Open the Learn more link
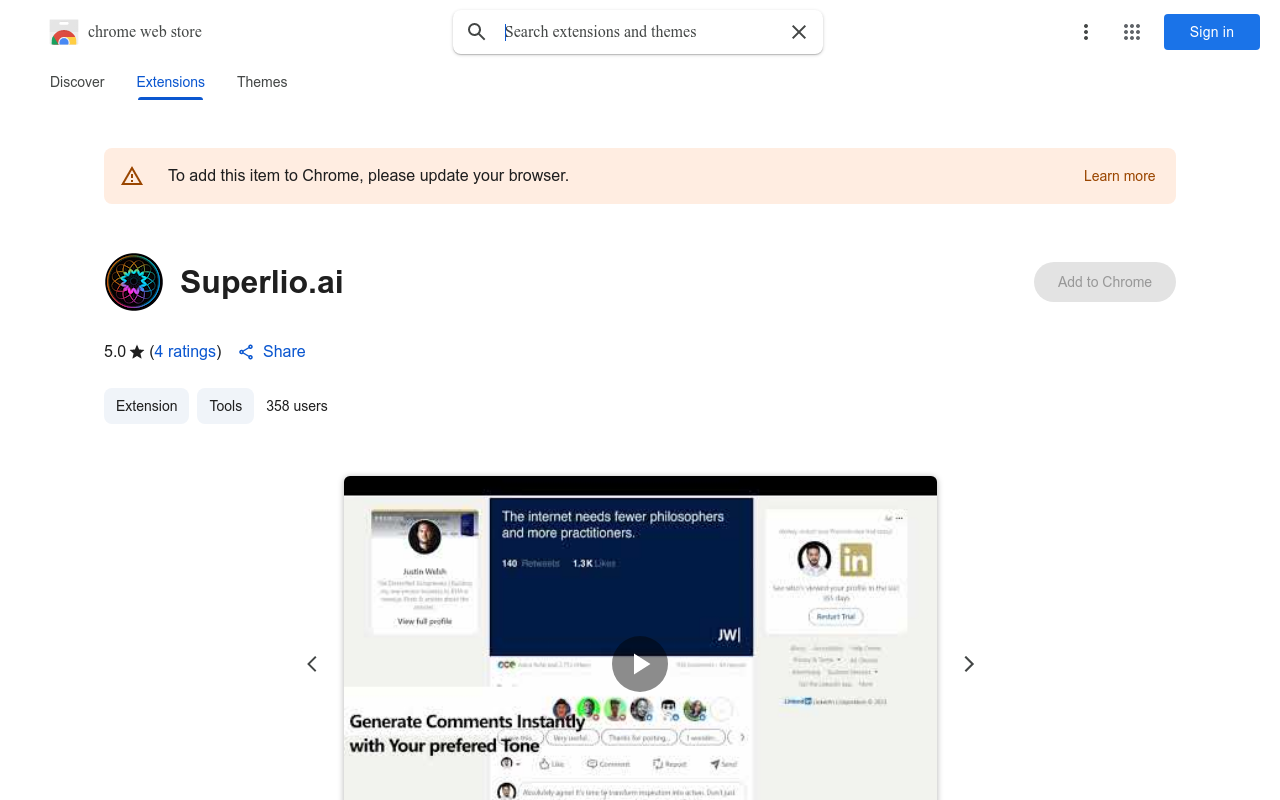 [1119, 176]
